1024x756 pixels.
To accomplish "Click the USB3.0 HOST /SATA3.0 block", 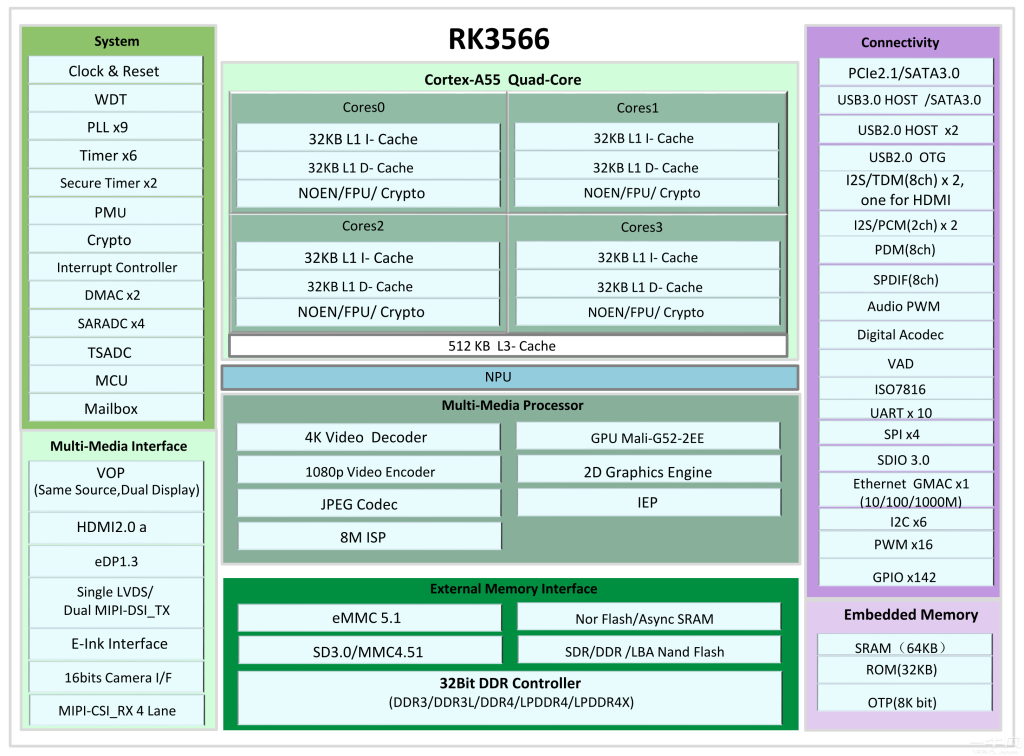I will click(906, 100).
